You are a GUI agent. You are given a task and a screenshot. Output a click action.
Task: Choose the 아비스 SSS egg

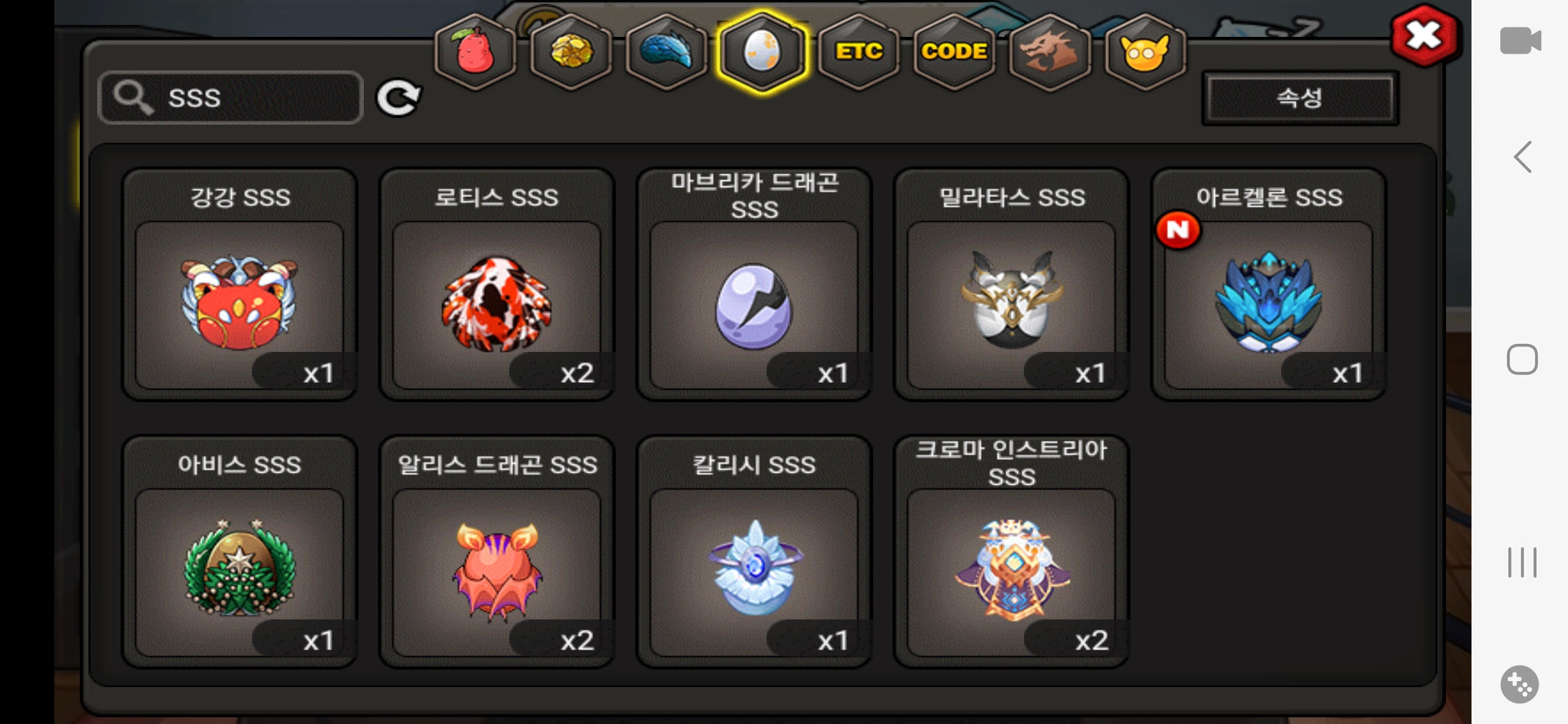pyautogui.click(x=239, y=552)
